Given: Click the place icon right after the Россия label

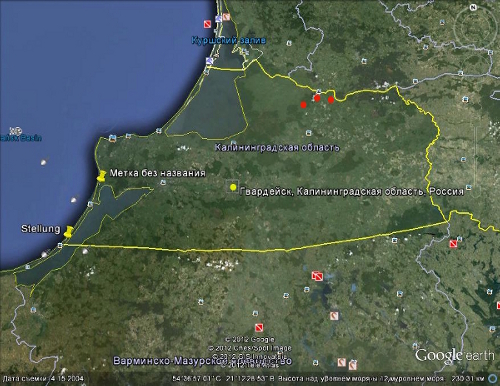Looking at the screenshot, I should coord(468,188).
